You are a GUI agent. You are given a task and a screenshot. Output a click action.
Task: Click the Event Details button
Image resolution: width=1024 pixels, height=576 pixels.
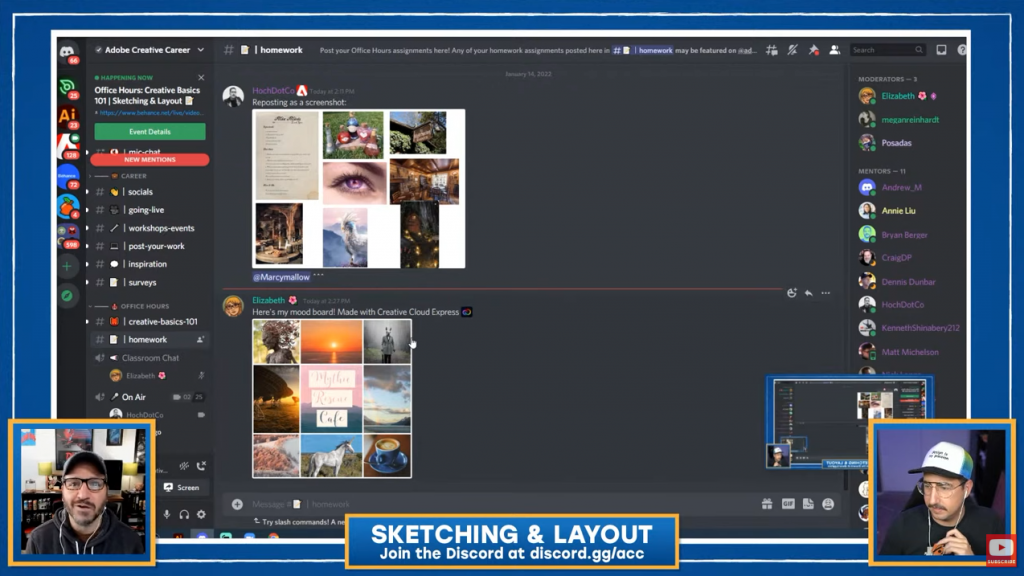[150, 132]
